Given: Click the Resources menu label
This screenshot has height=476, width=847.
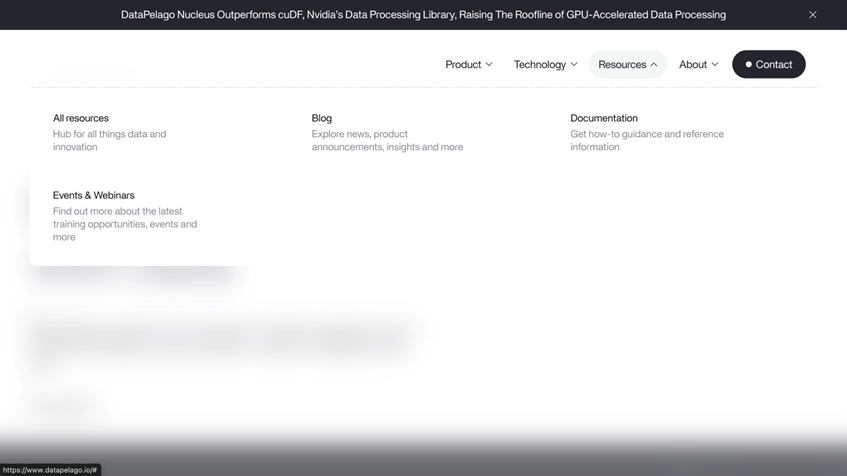Looking at the screenshot, I should click(622, 65).
